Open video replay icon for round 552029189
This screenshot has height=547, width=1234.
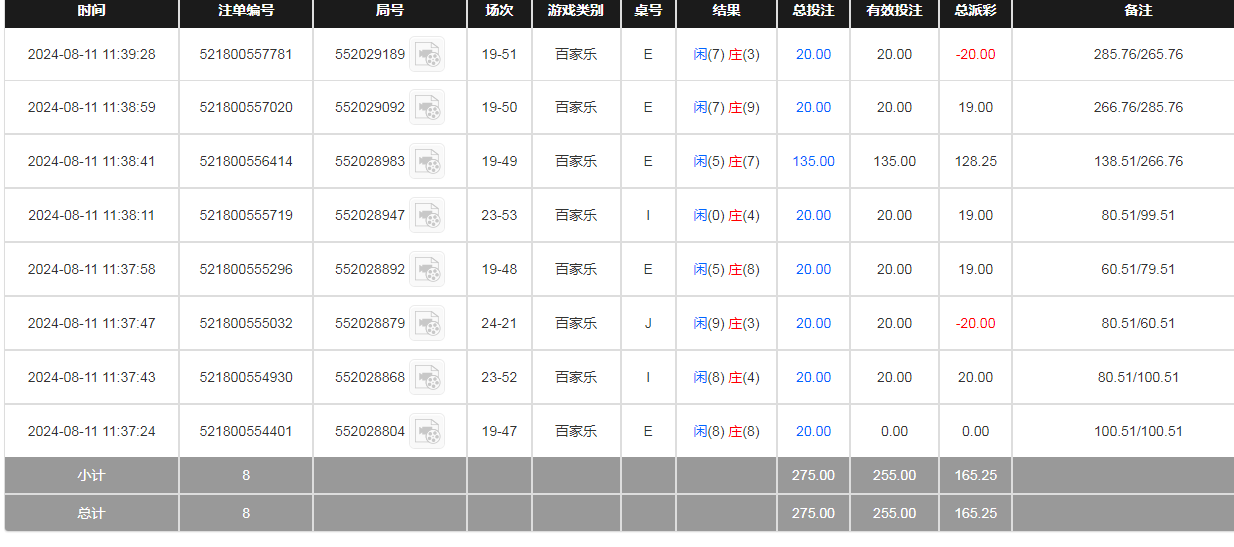tap(427, 54)
